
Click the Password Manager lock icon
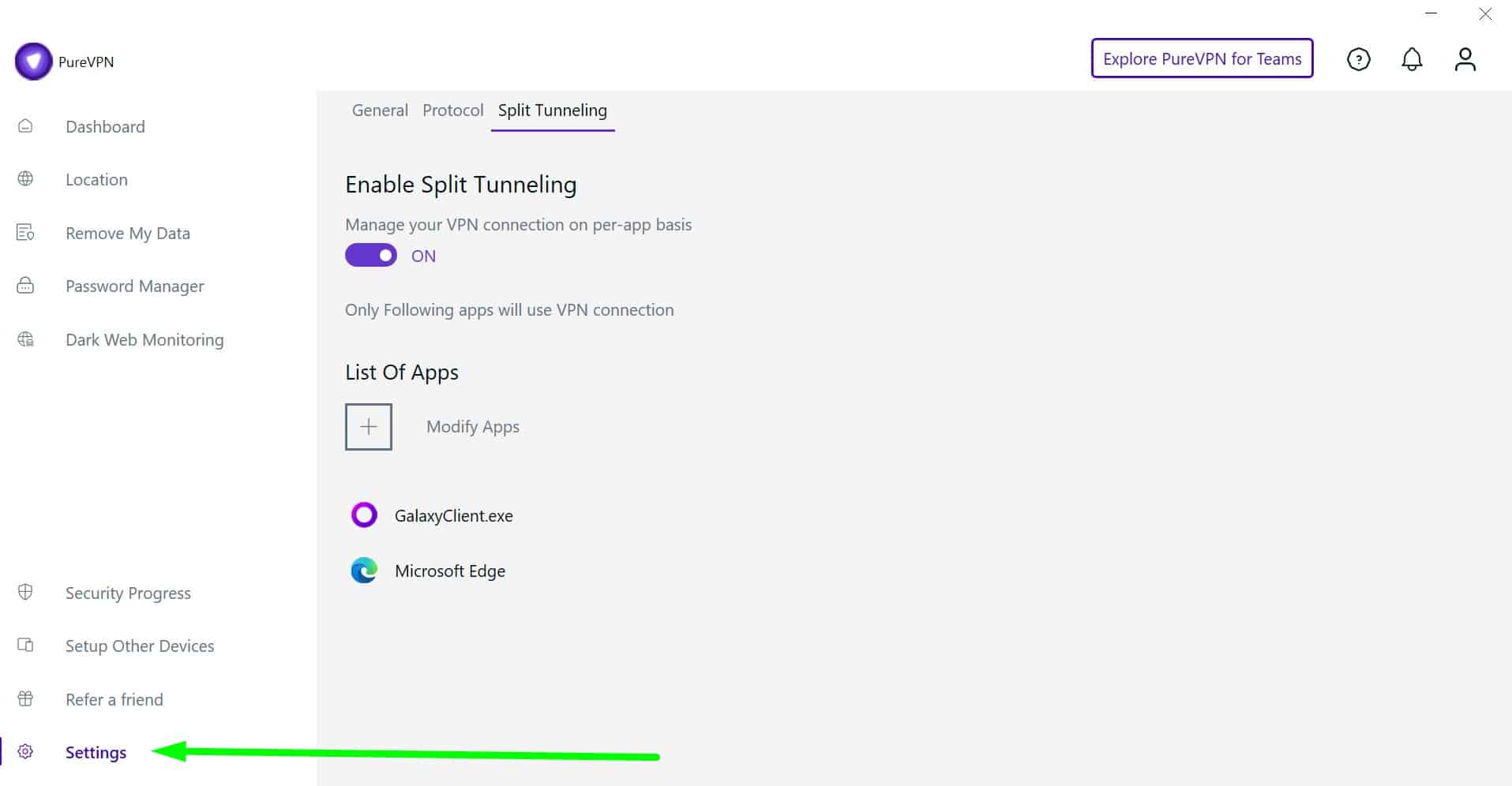coord(25,286)
